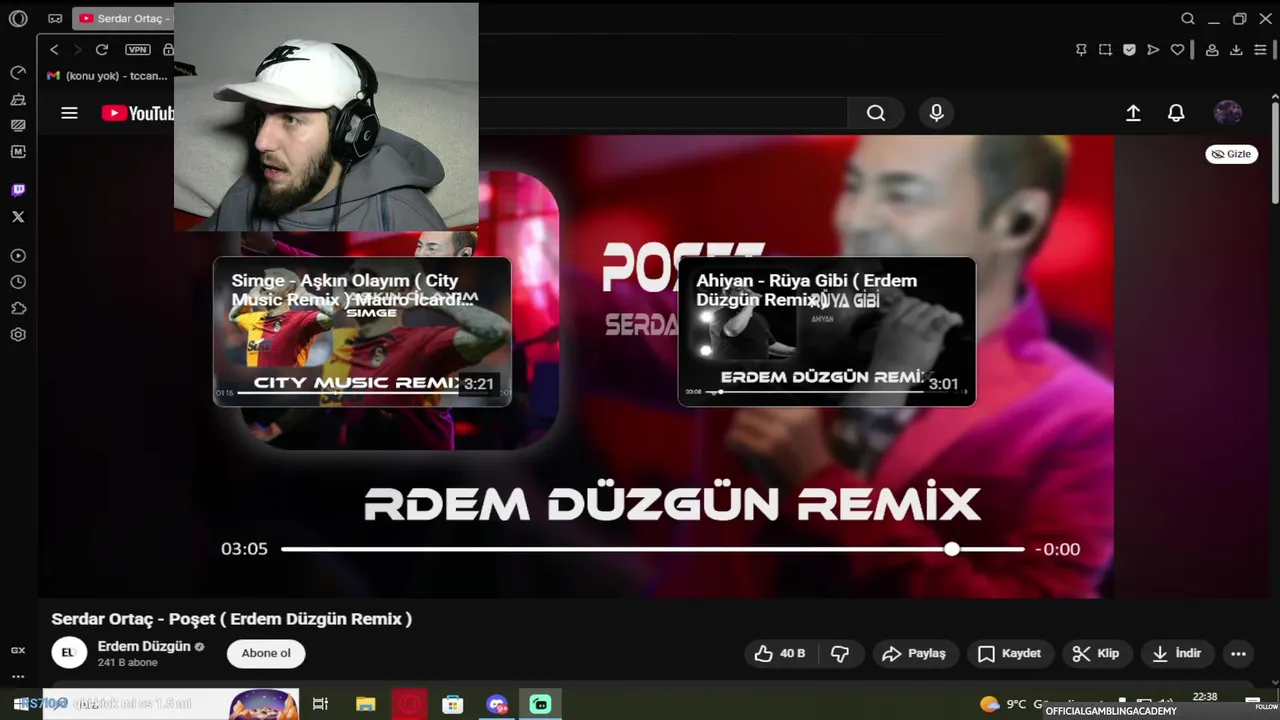Open the GX gaming controller icon left of the tabs
Screen dimensions: 1280x720
(55, 18)
